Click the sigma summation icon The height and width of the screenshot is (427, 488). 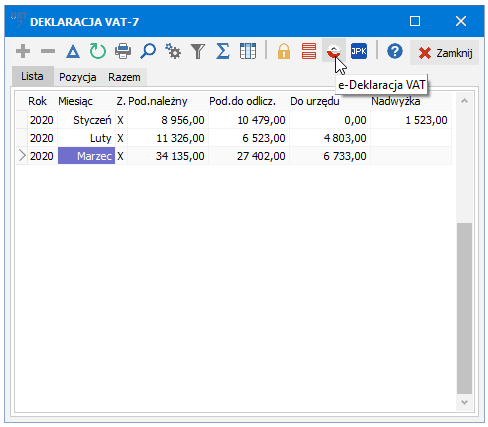[x=223, y=51]
